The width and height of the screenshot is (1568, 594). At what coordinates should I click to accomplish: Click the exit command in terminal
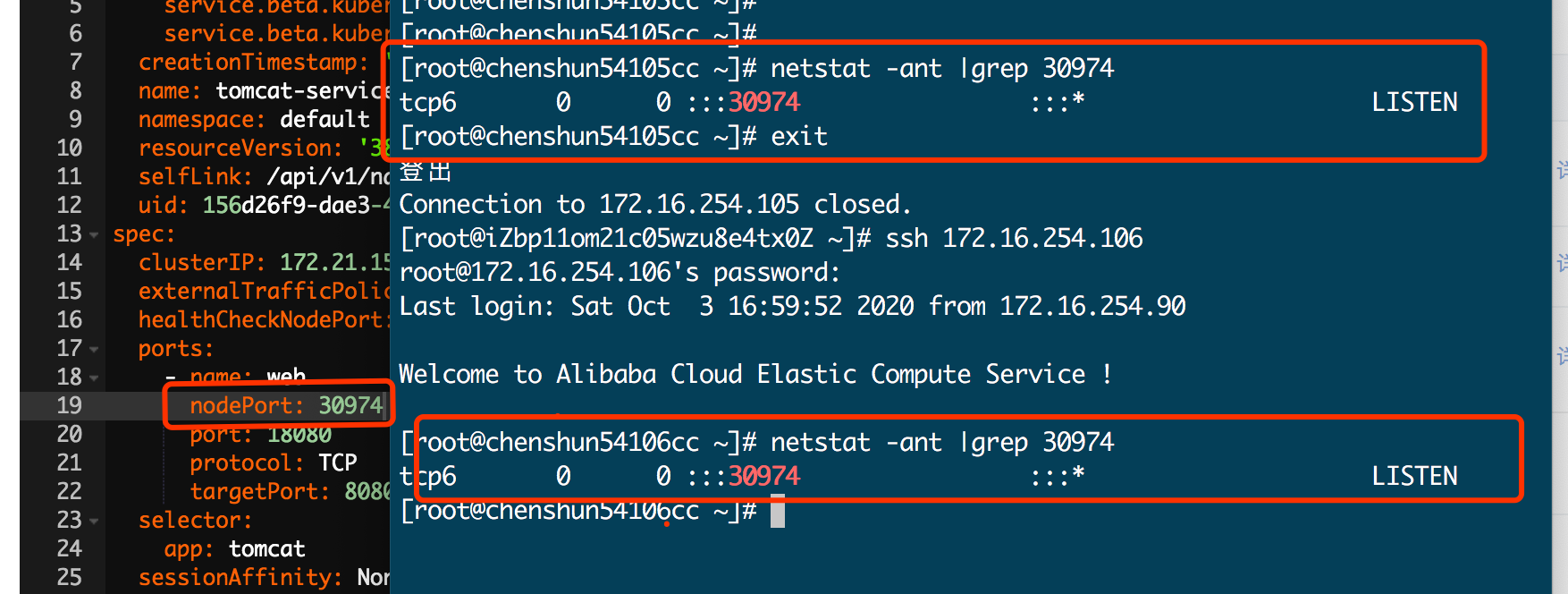coord(799,136)
